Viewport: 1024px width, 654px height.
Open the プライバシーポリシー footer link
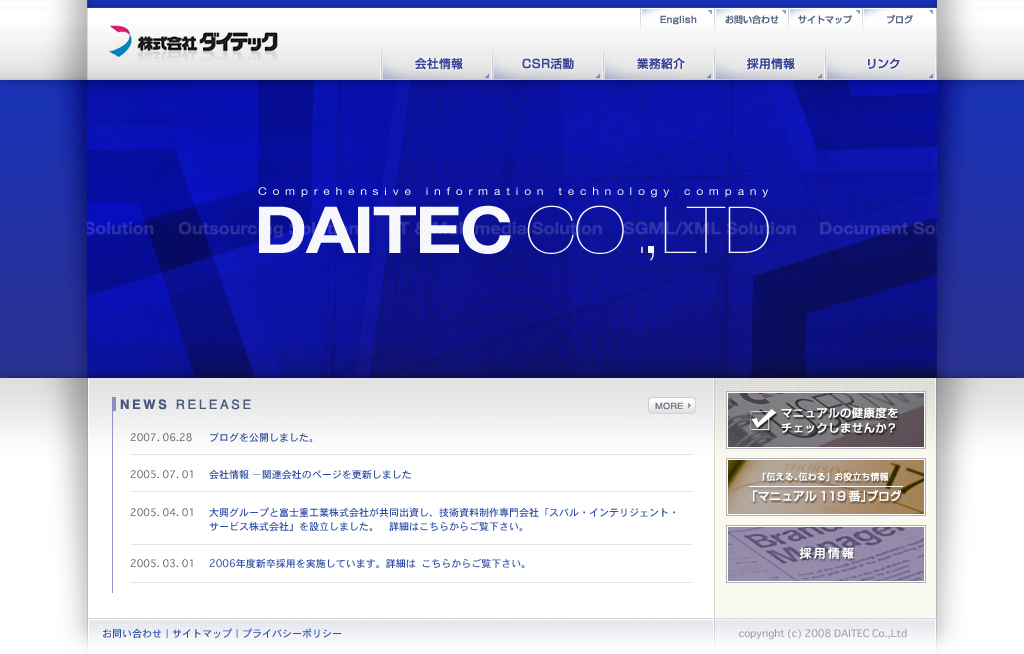pyautogui.click(x=291, y=634)
